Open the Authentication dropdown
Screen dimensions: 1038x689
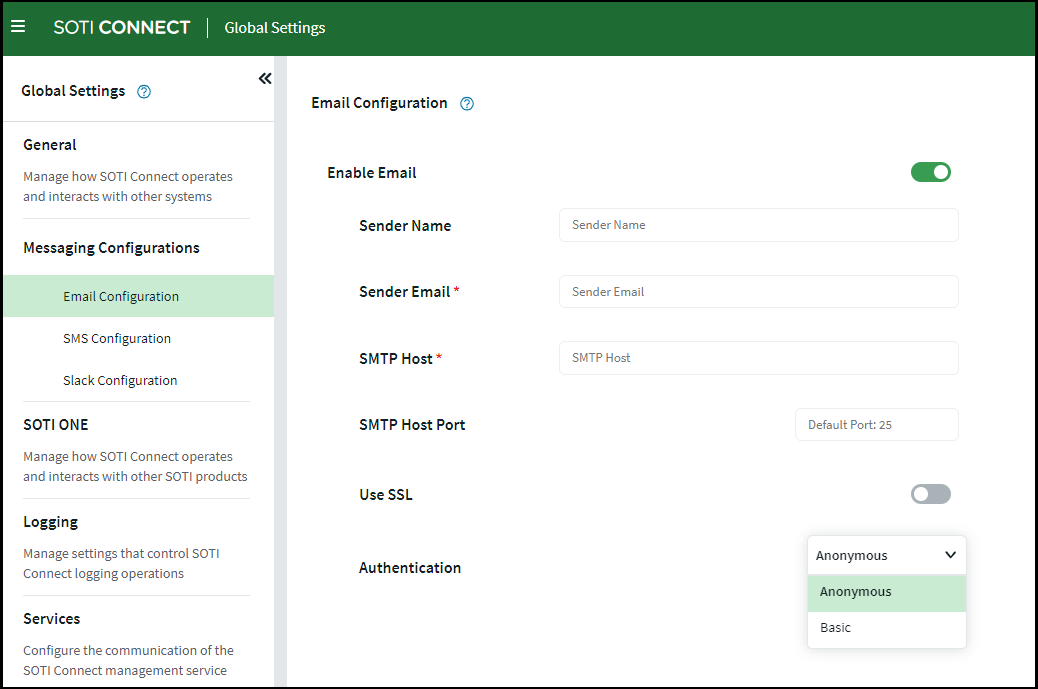tap(886, 555)
